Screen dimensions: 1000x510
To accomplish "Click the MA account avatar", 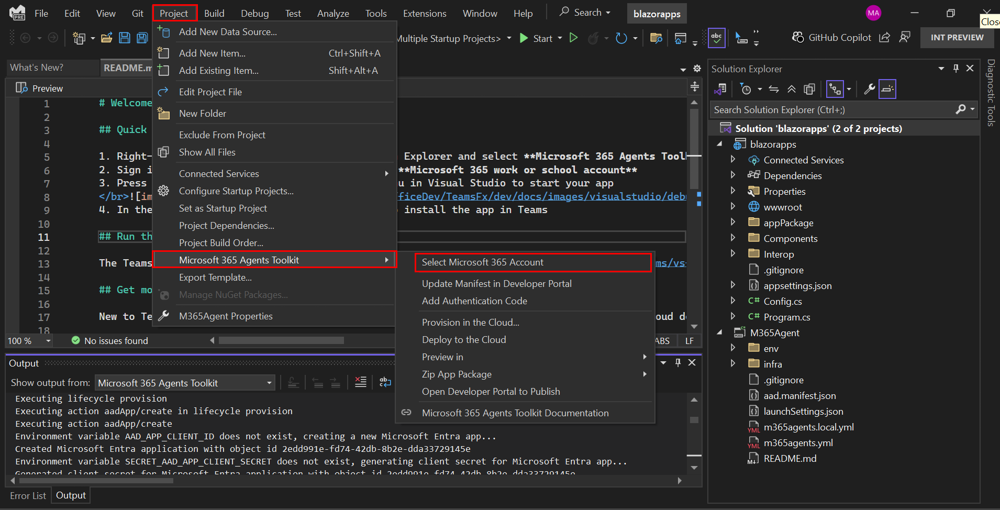I will (873, 13).
